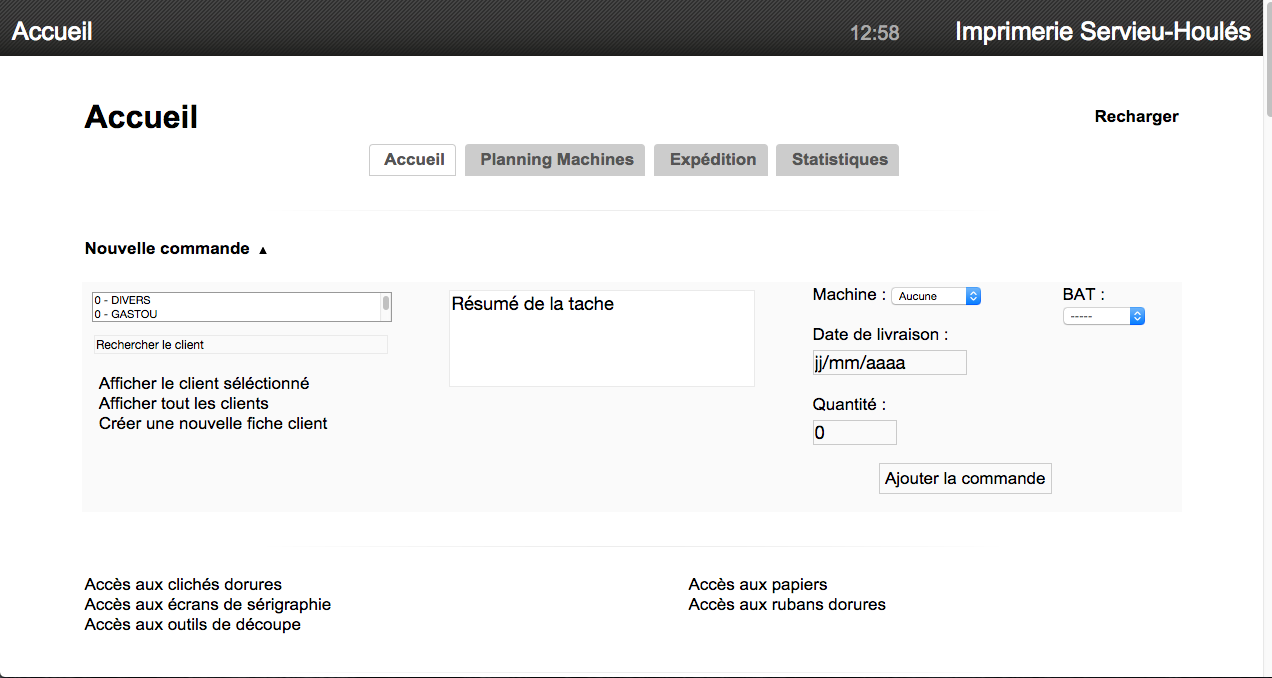Open Accès aux clichés dorures link
The image size is (1272, 678).
(183, 584)
